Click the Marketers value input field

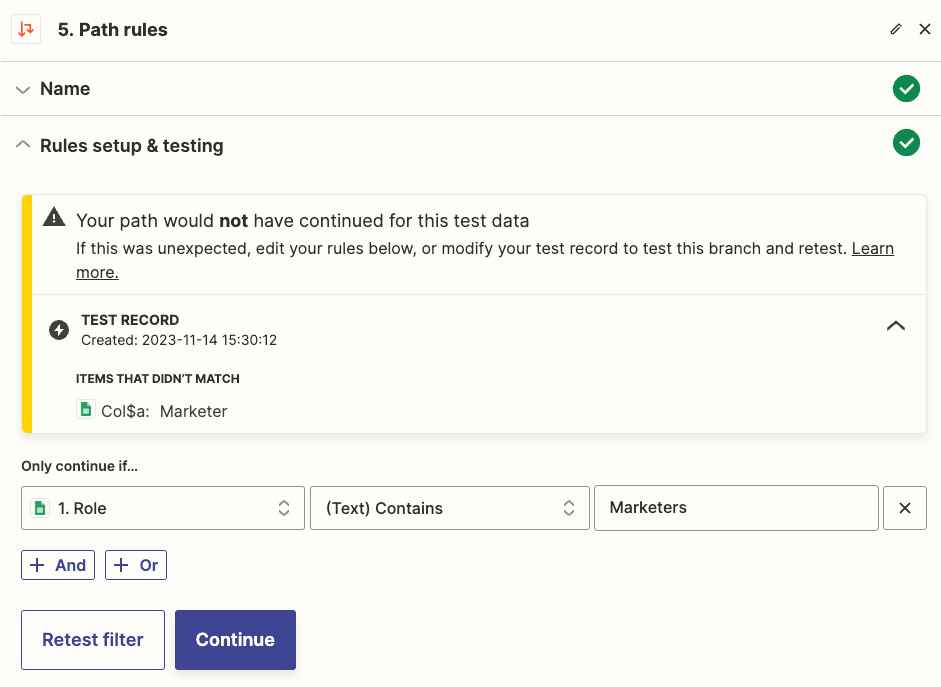[736, 508]
